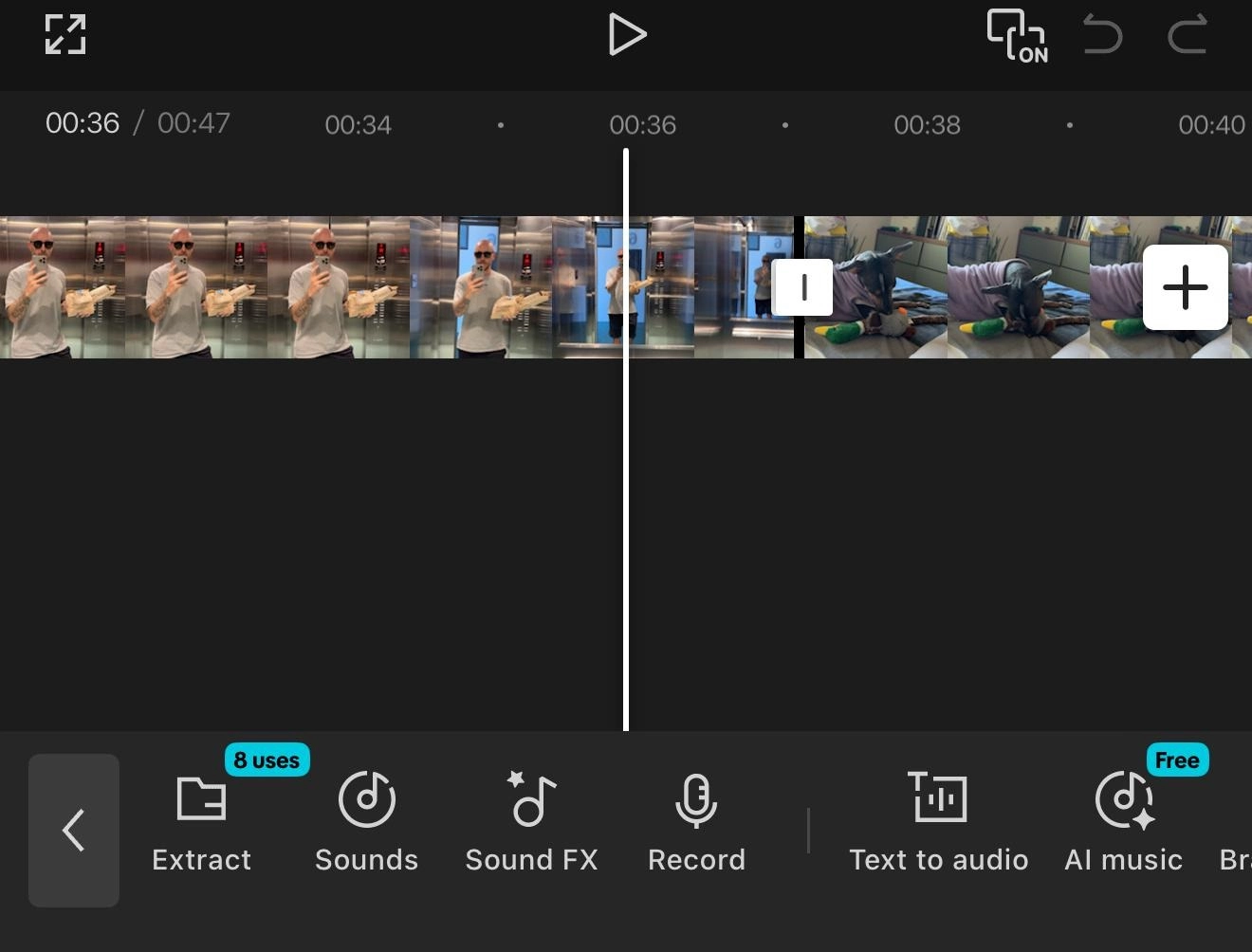Screen dimensions: 1252x952
Task: Click the 00:38 mark on the ruler
Action: 927,125
